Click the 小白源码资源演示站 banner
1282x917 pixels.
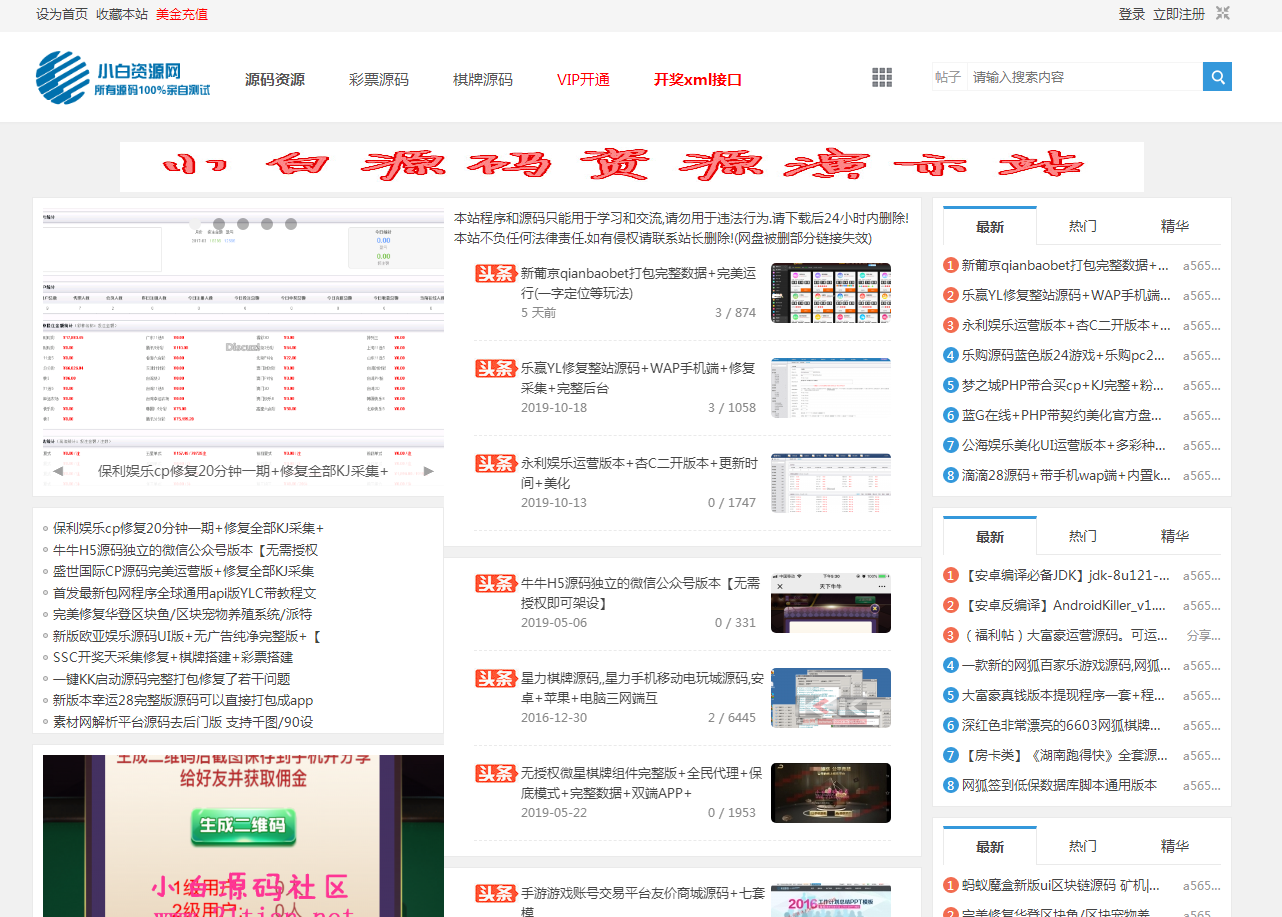[631, 166]
